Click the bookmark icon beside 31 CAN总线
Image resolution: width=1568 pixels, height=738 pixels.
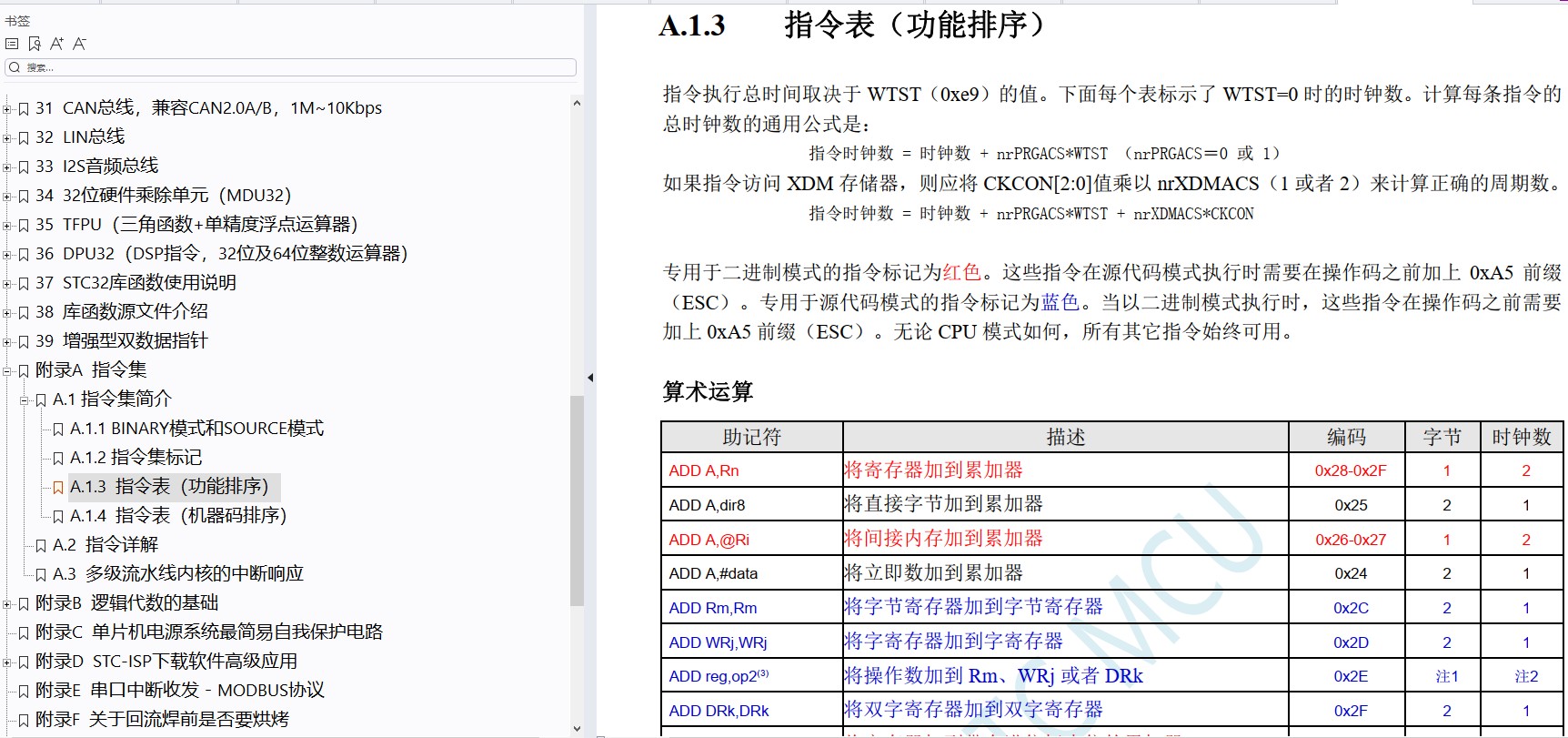24,109
